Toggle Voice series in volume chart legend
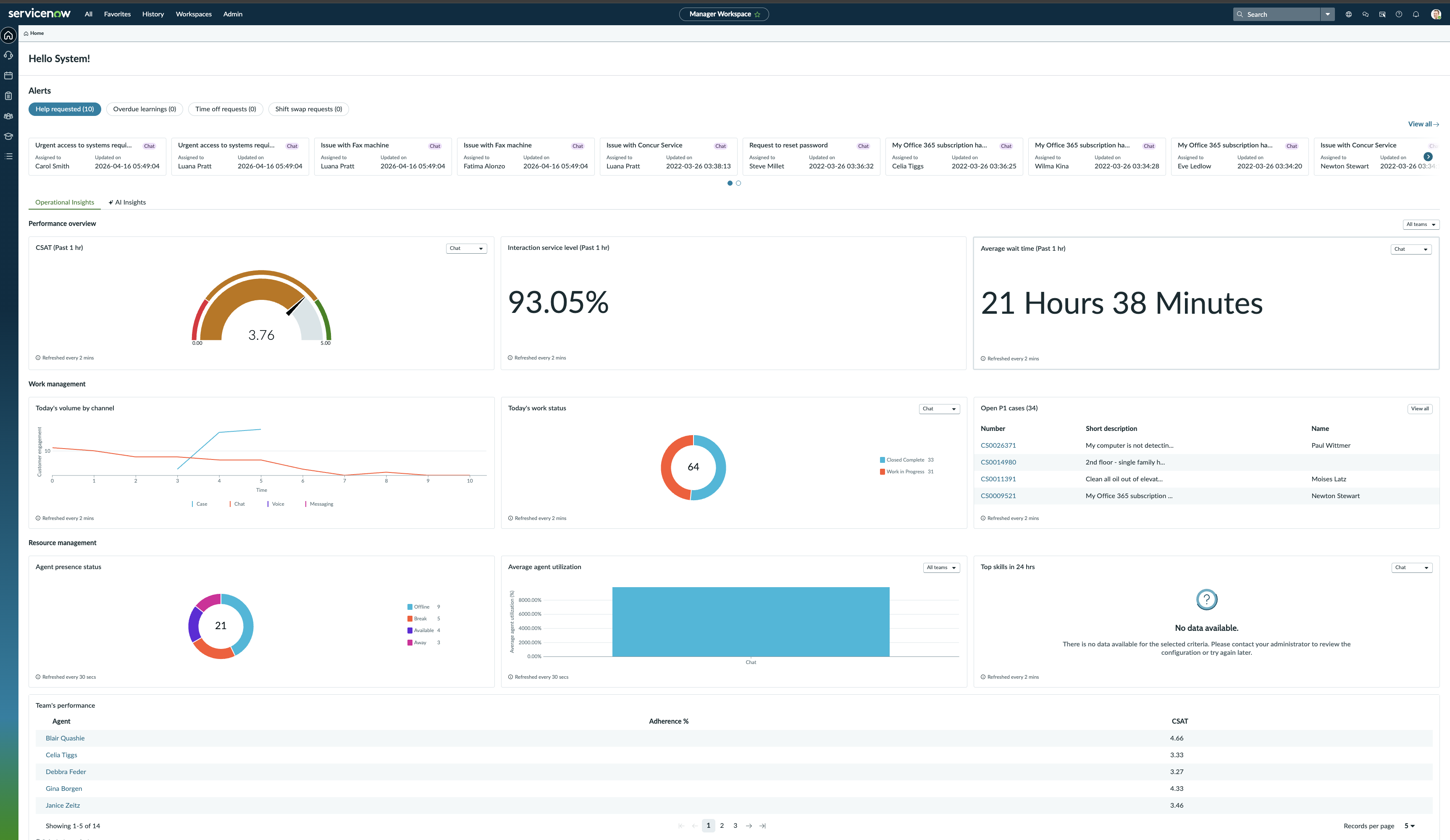Screen dimensions: 1450x840 coord(276,504)
